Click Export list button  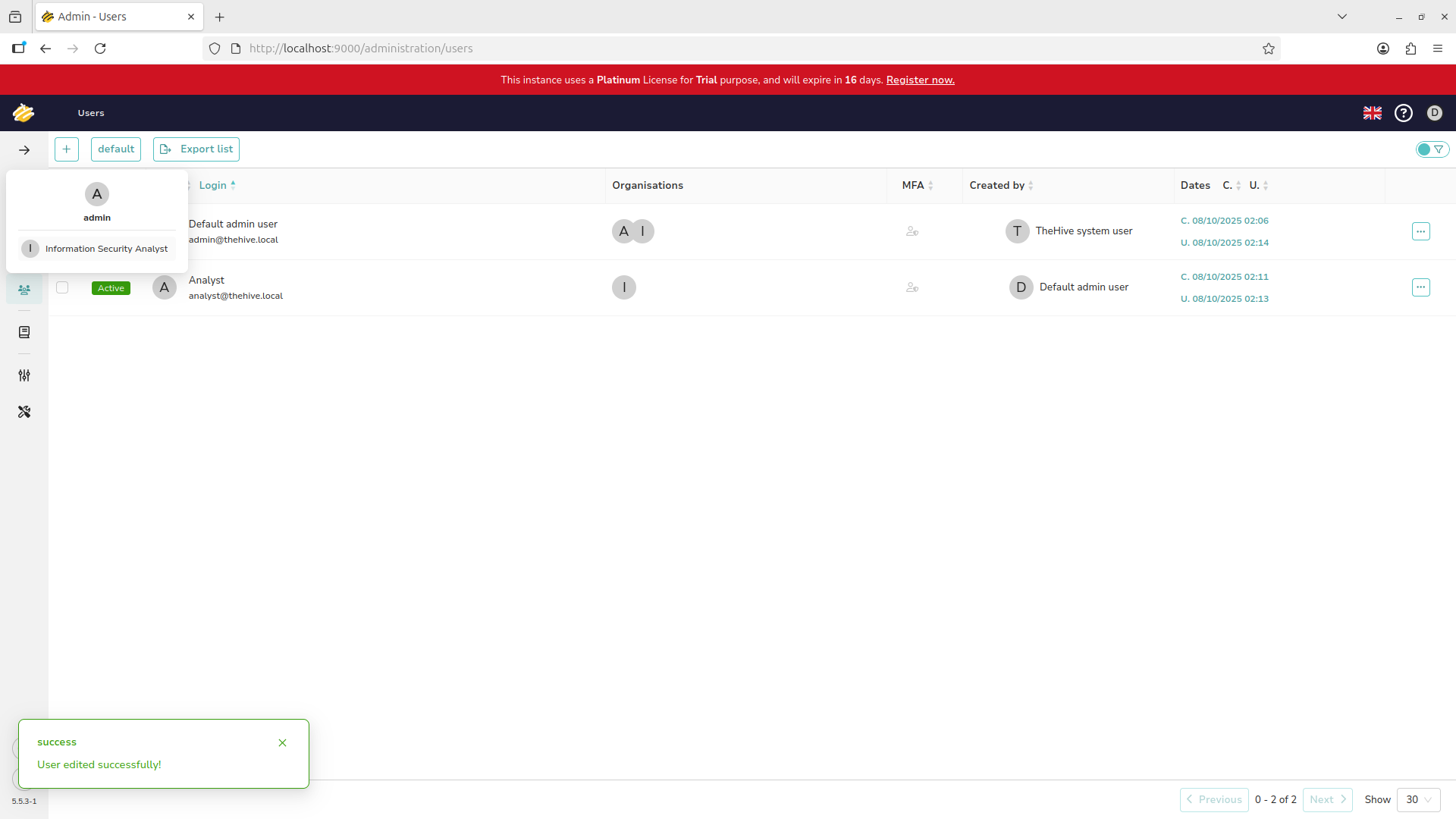(x=196, y=149)
